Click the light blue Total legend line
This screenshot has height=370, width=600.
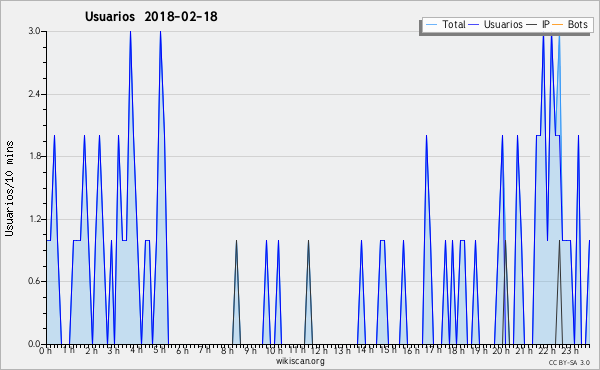pos(431,25)
